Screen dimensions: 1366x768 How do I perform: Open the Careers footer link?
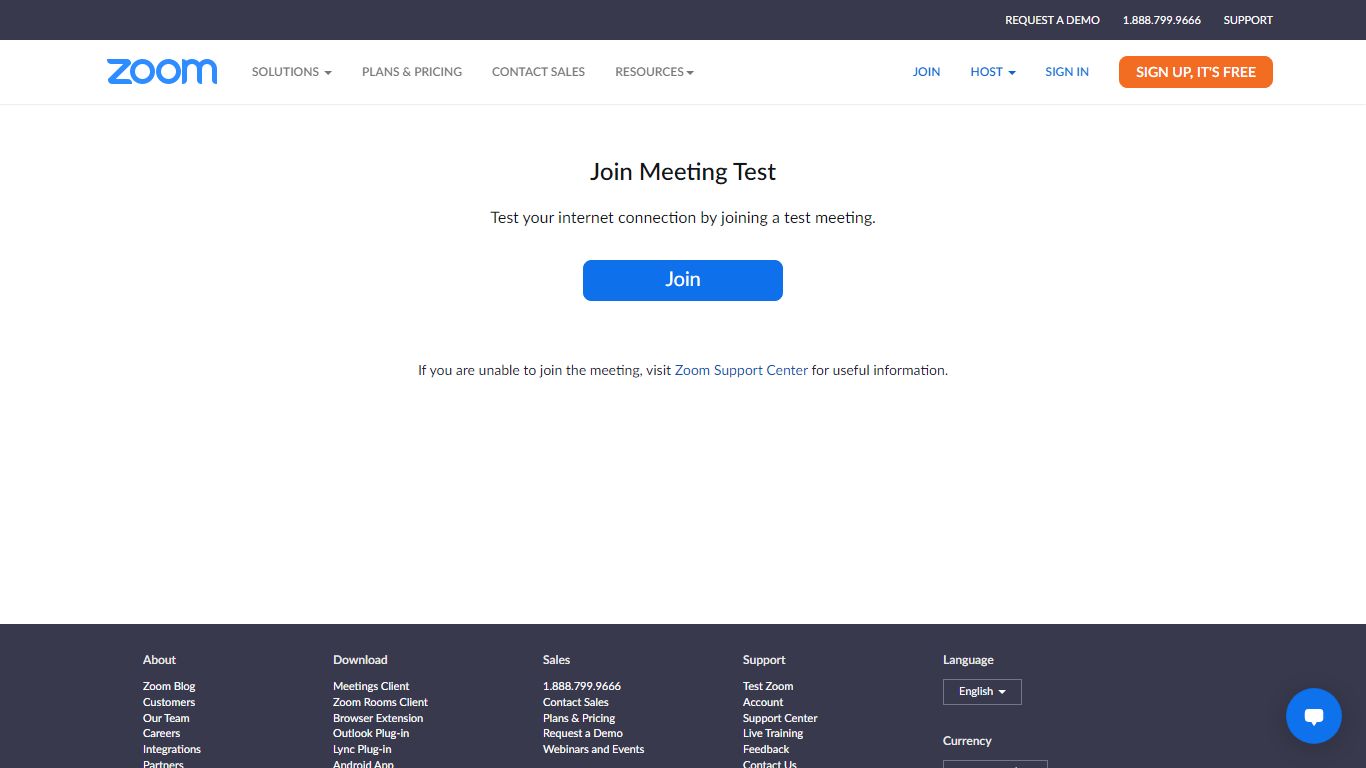(162, 733)
